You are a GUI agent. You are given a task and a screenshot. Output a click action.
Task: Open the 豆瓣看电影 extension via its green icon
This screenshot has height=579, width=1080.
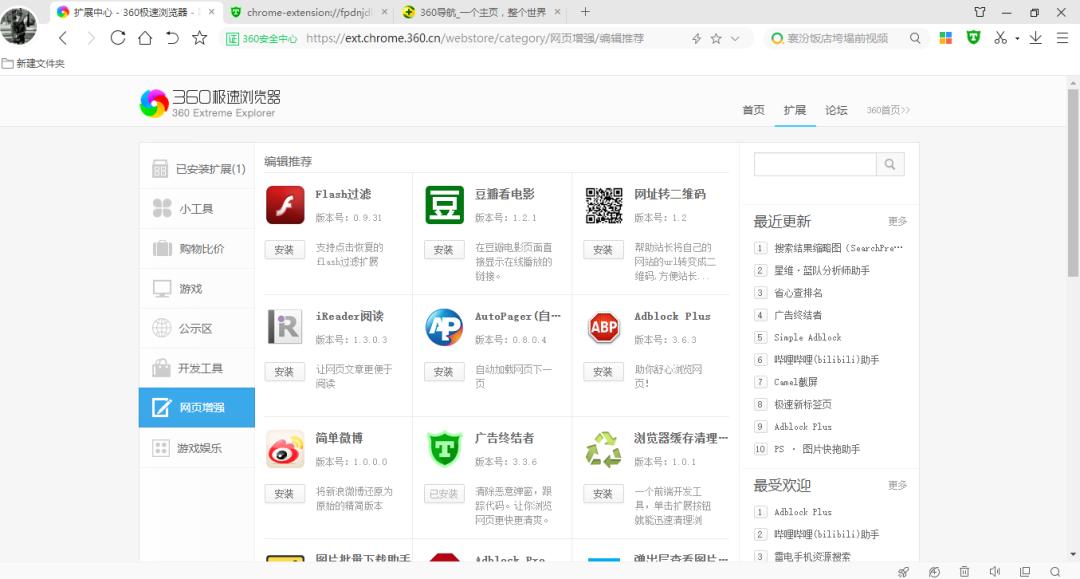pos(443,202)
